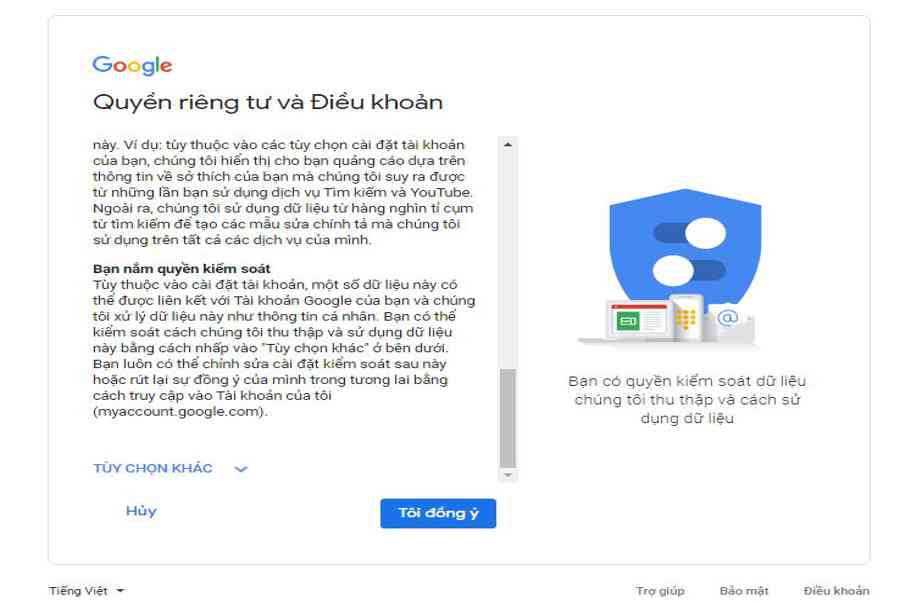Screen dimensions: 900x603
Task: Click the scrollbar track above the thumb
Action: pyautogui.click(x=507, y=260)
